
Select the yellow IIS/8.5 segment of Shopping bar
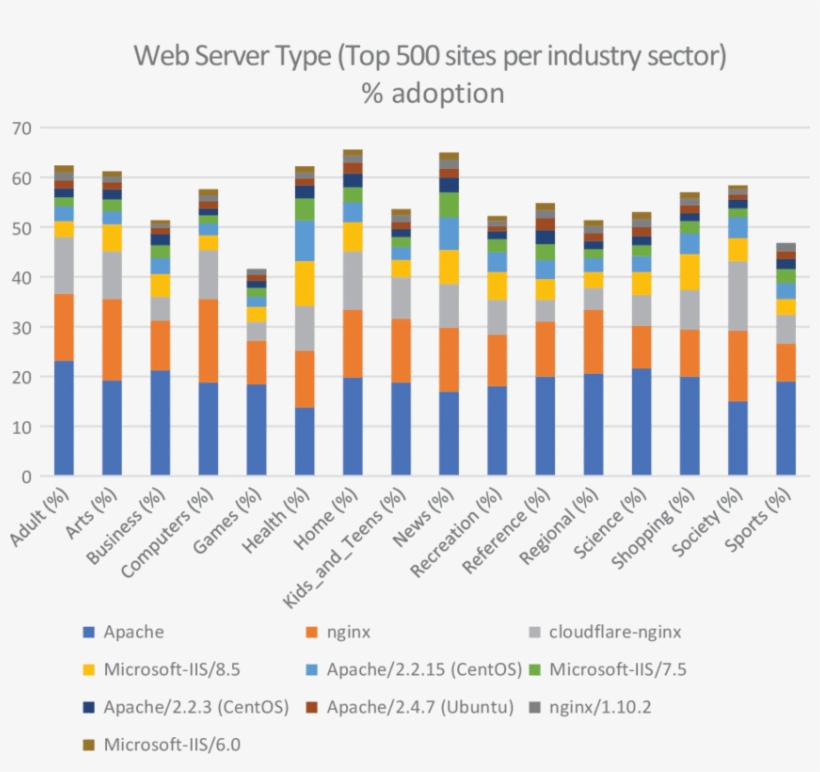pyautogui.click(x=690, y=272)
